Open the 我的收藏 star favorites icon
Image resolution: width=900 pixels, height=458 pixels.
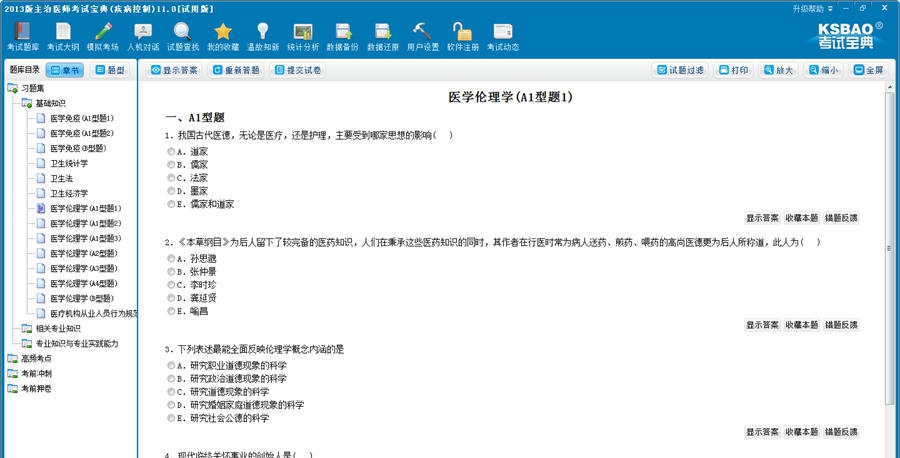[223, 37]
